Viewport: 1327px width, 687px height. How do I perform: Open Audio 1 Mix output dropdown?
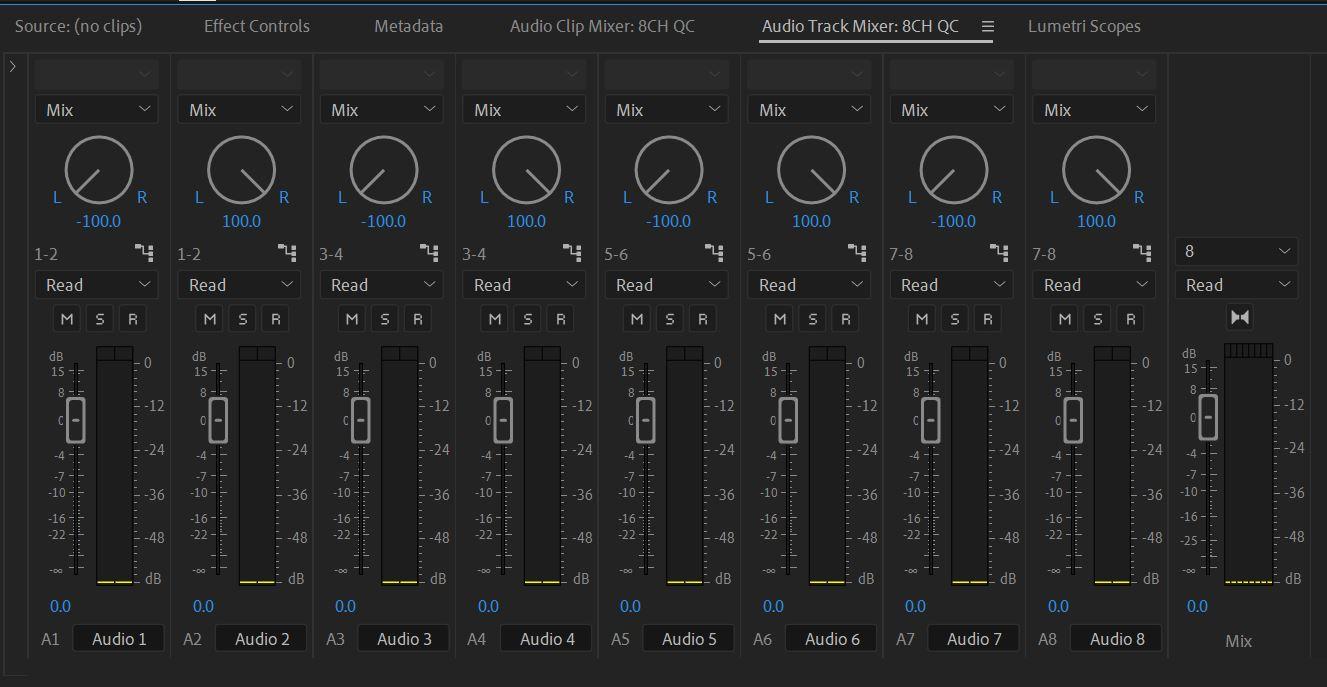(97, 110)
